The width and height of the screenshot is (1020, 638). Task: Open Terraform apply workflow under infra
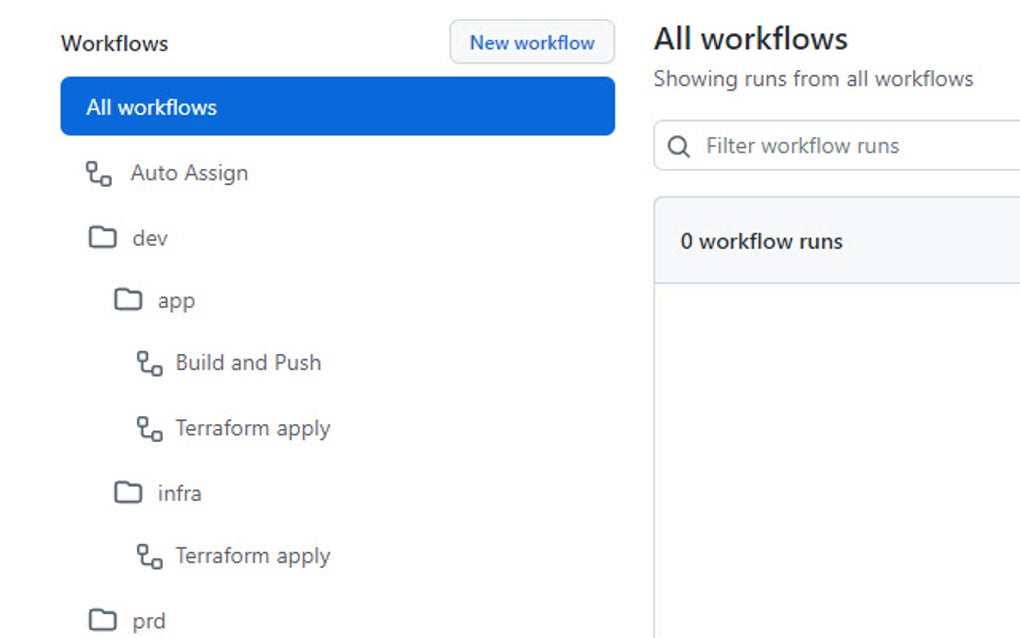(x=254, y=556)
